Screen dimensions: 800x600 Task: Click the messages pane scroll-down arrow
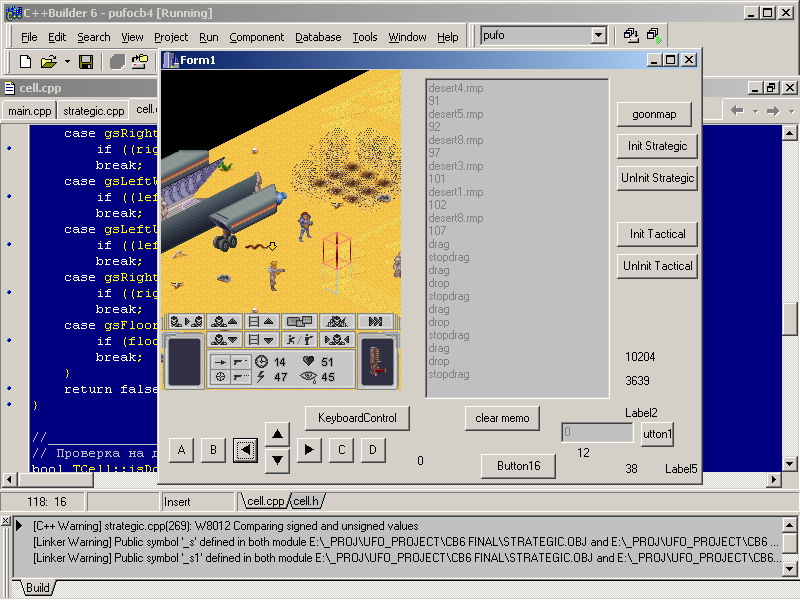[789, 568]
